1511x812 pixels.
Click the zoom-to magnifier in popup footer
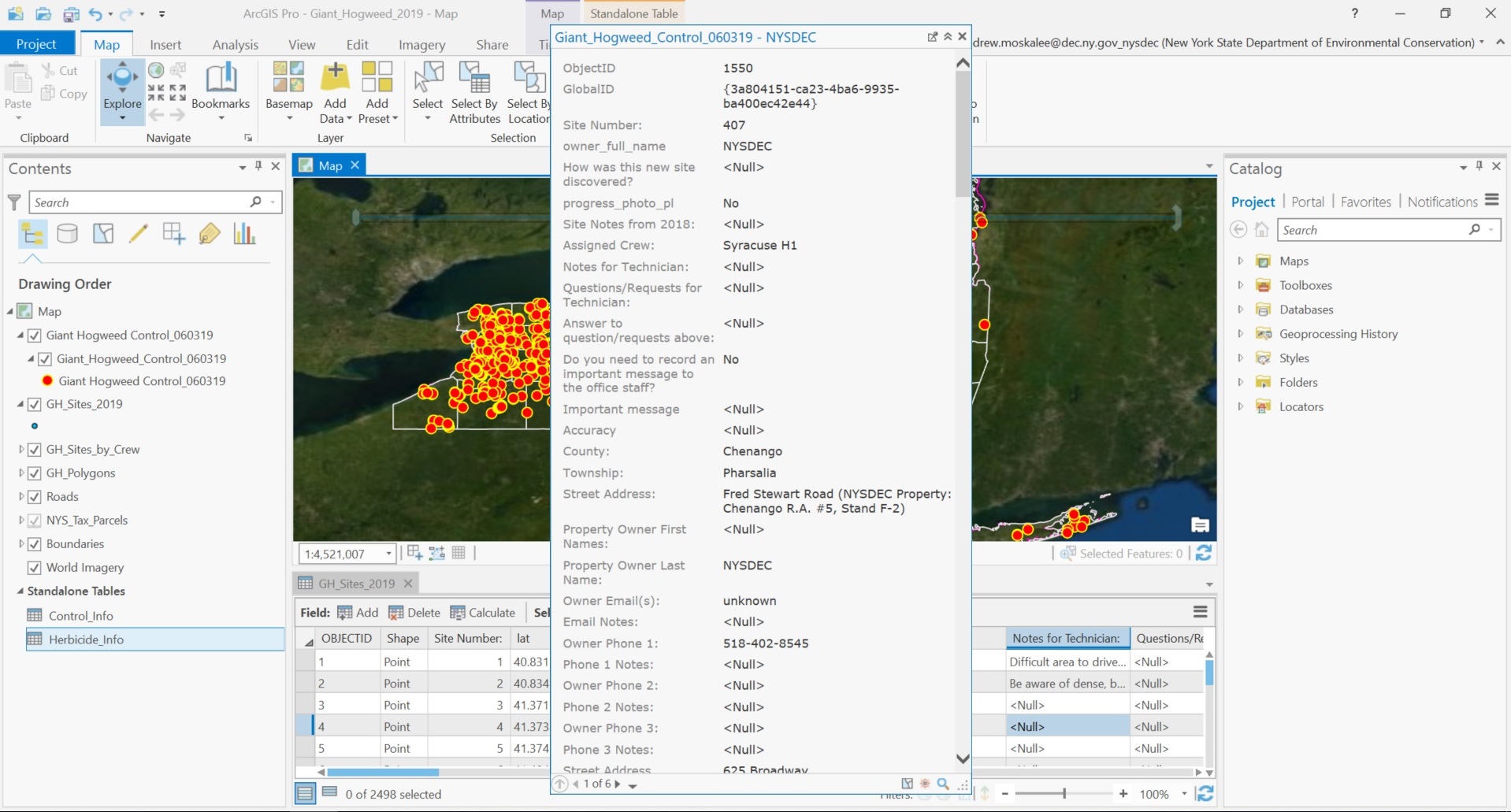[943, 784]
